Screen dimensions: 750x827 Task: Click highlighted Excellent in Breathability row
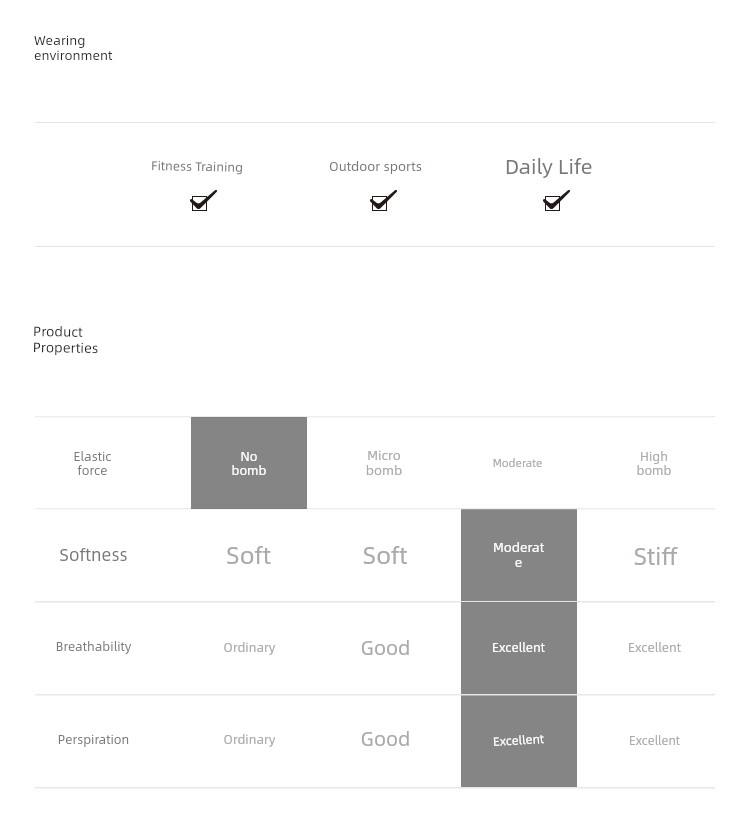click(x=519, y=648)
